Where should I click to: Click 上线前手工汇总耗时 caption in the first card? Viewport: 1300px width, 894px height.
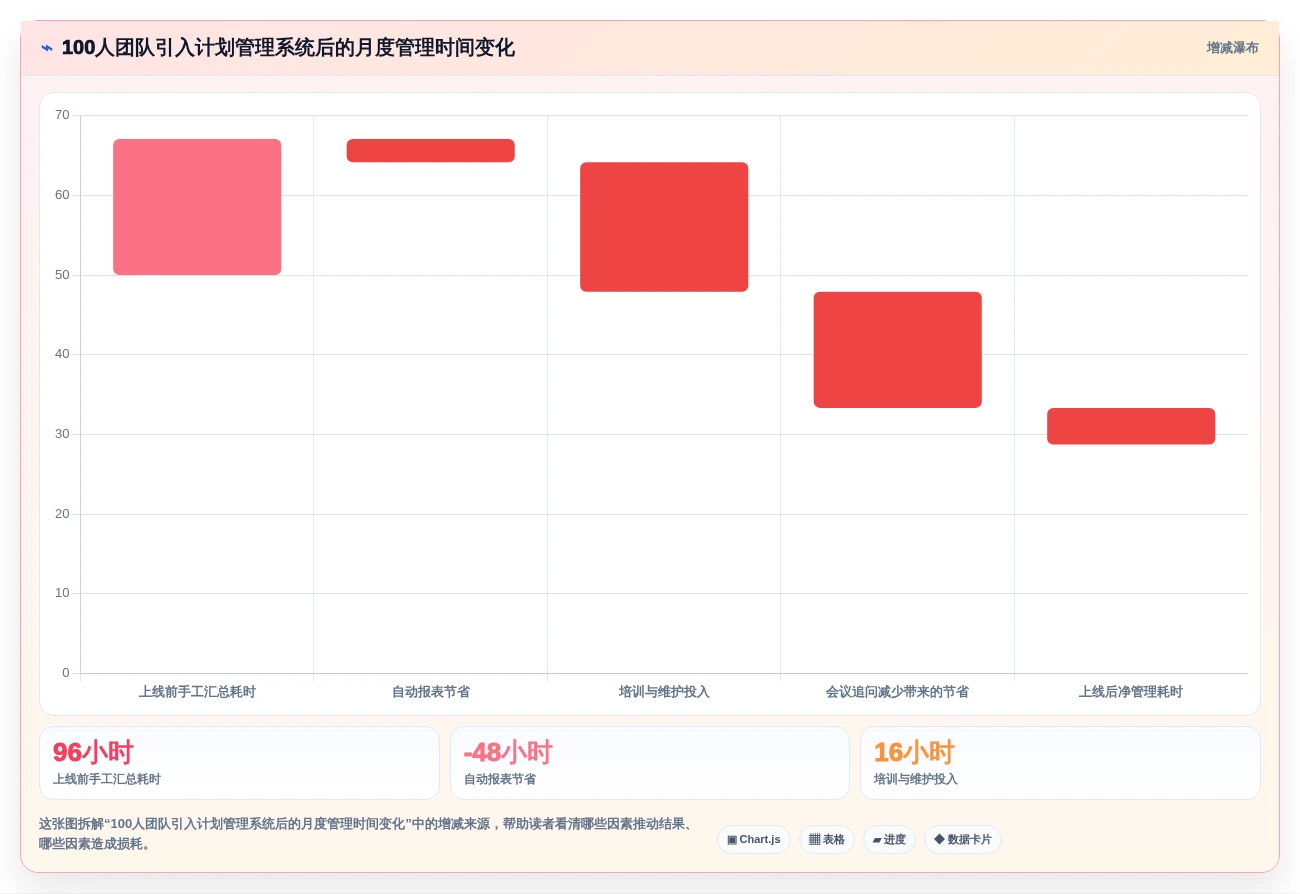107,779
